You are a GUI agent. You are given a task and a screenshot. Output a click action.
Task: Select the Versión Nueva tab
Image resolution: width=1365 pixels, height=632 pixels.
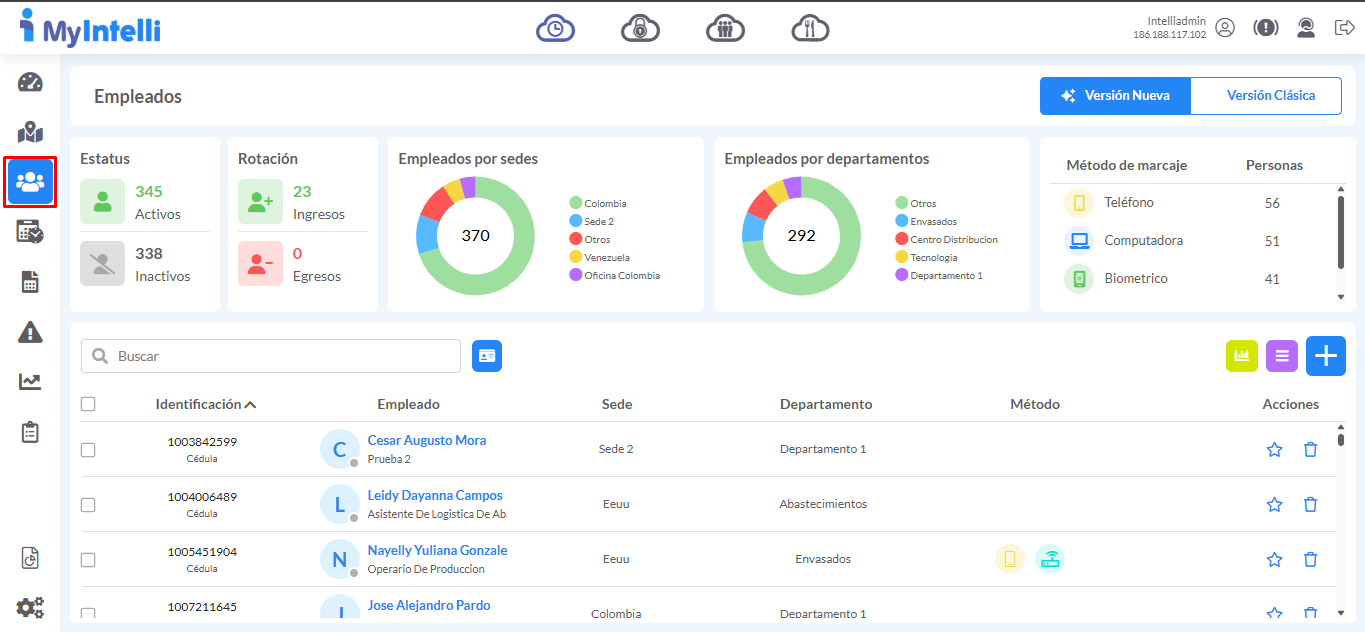1115,96
